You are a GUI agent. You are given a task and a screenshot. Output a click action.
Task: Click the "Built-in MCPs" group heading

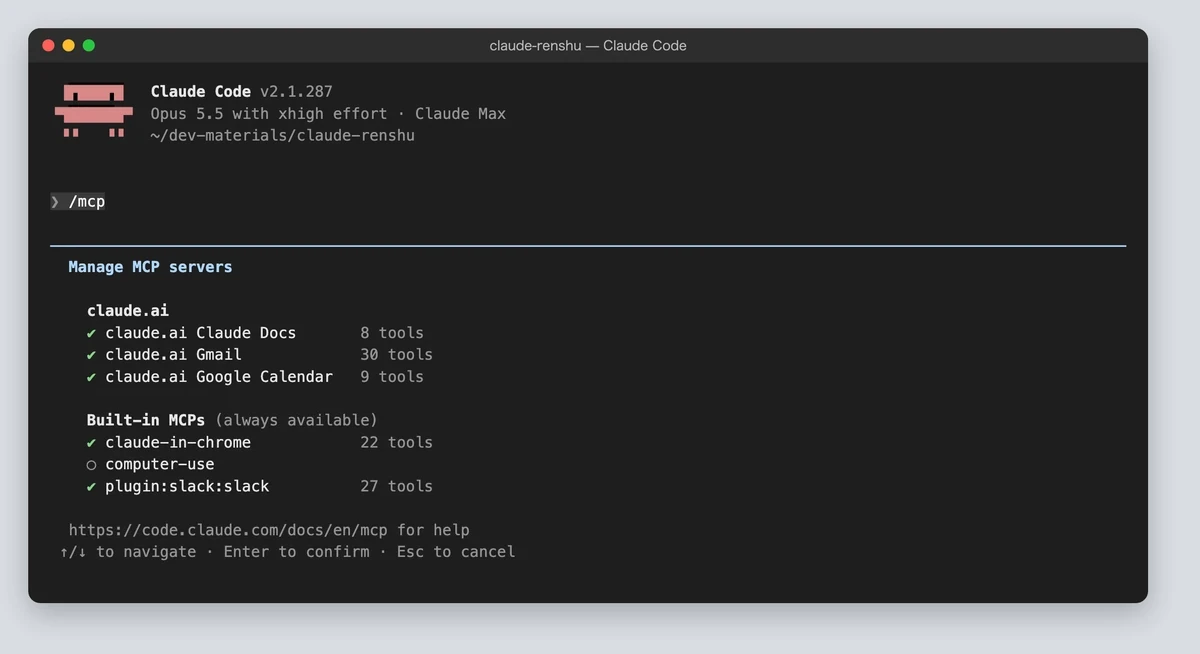[x=146, y=420]
